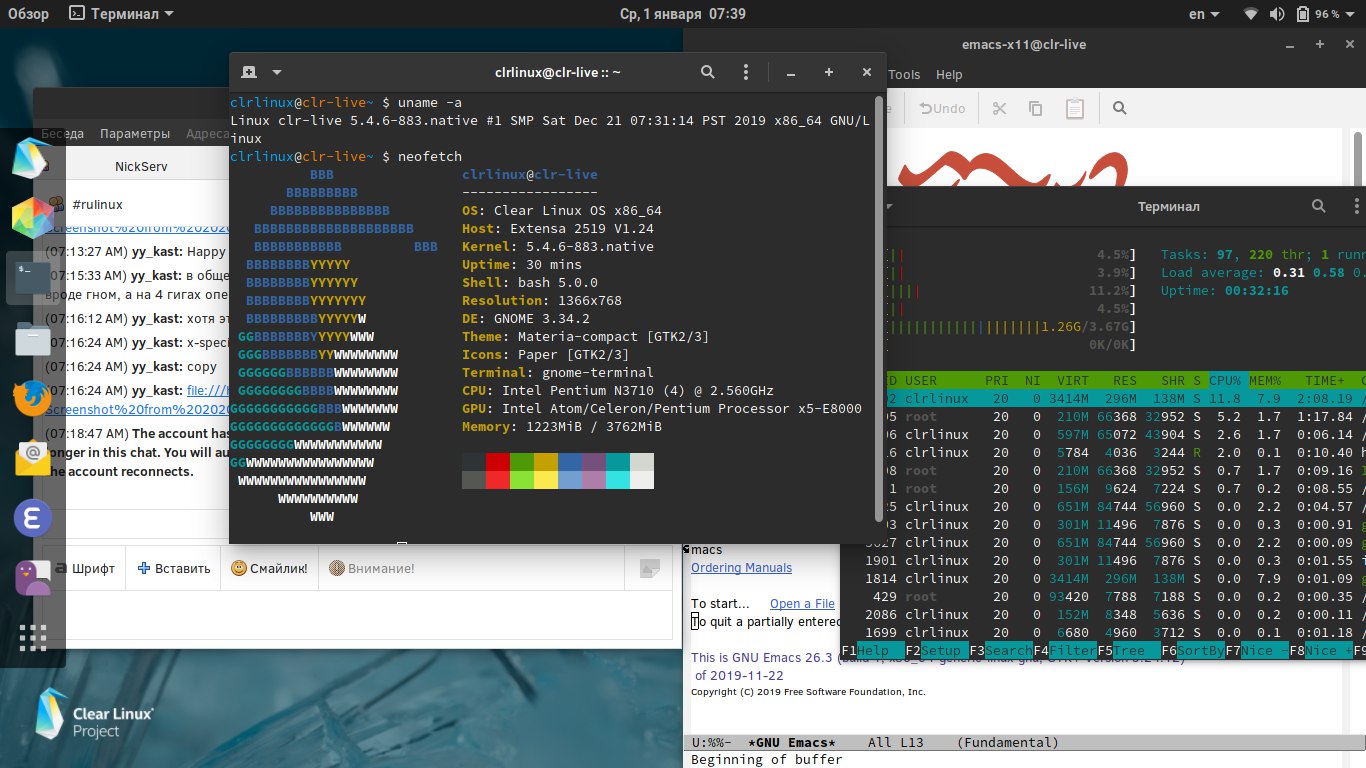Click the USER column header in htop

pyautogui.click(x=921, y=380)
